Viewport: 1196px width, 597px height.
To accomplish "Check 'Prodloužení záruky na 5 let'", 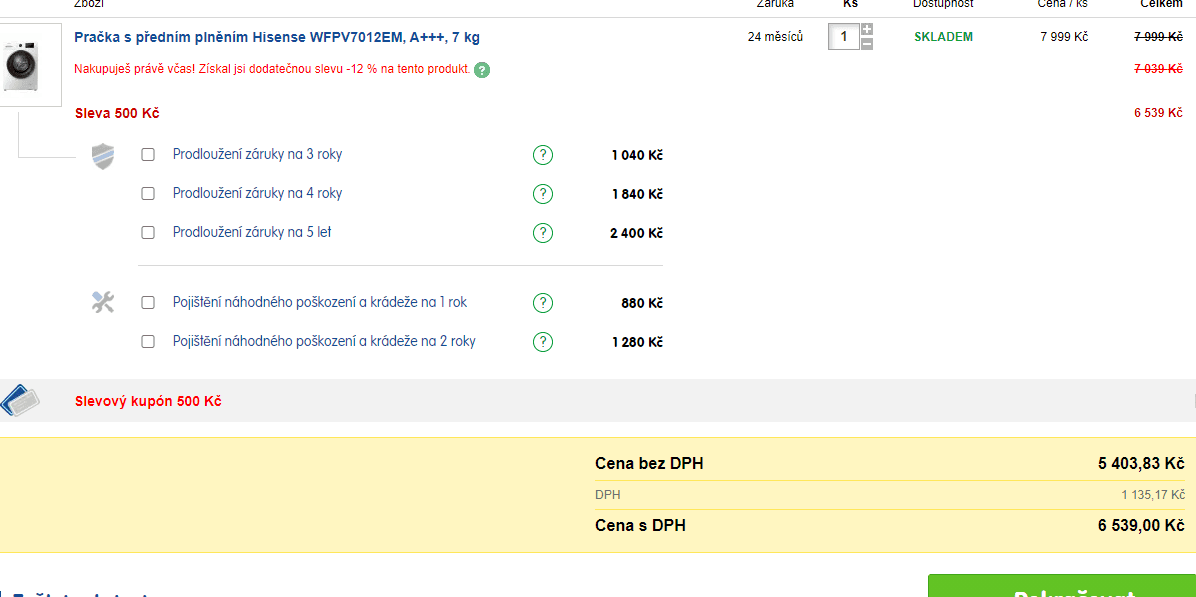I will (148, 233).
